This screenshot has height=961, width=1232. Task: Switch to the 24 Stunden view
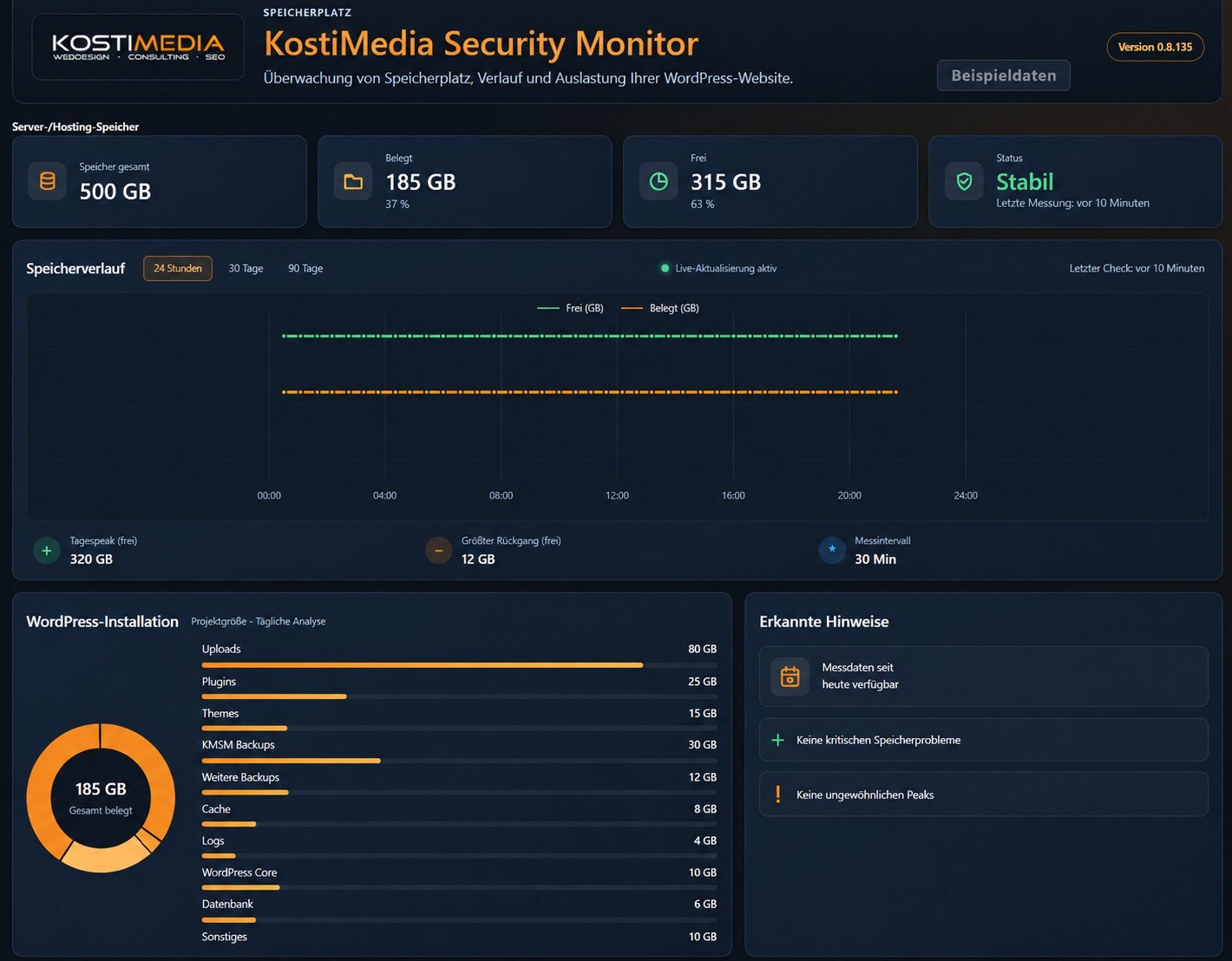coord(178,268)
